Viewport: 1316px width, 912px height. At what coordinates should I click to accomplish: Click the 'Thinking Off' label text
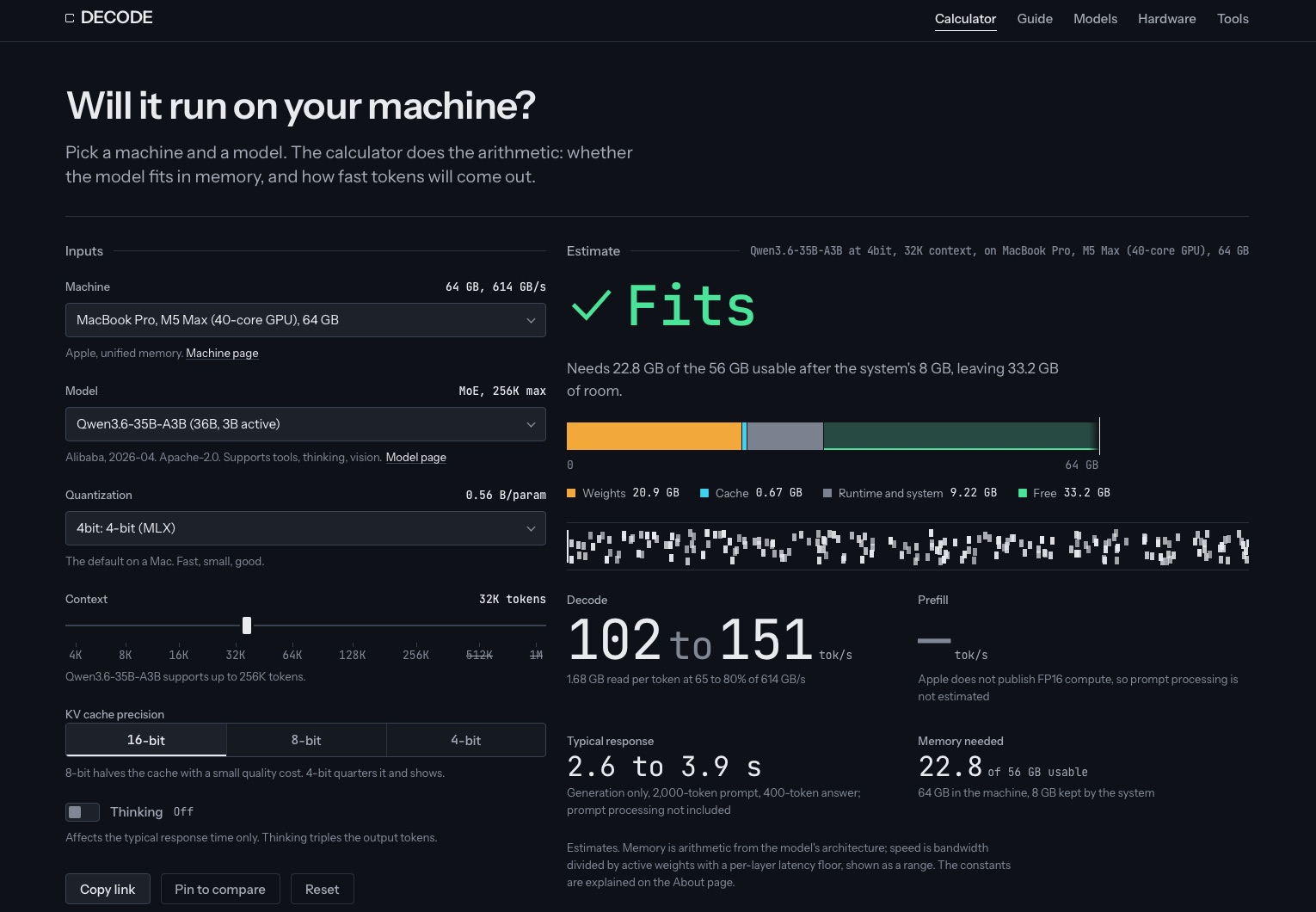tap(151, 812)
